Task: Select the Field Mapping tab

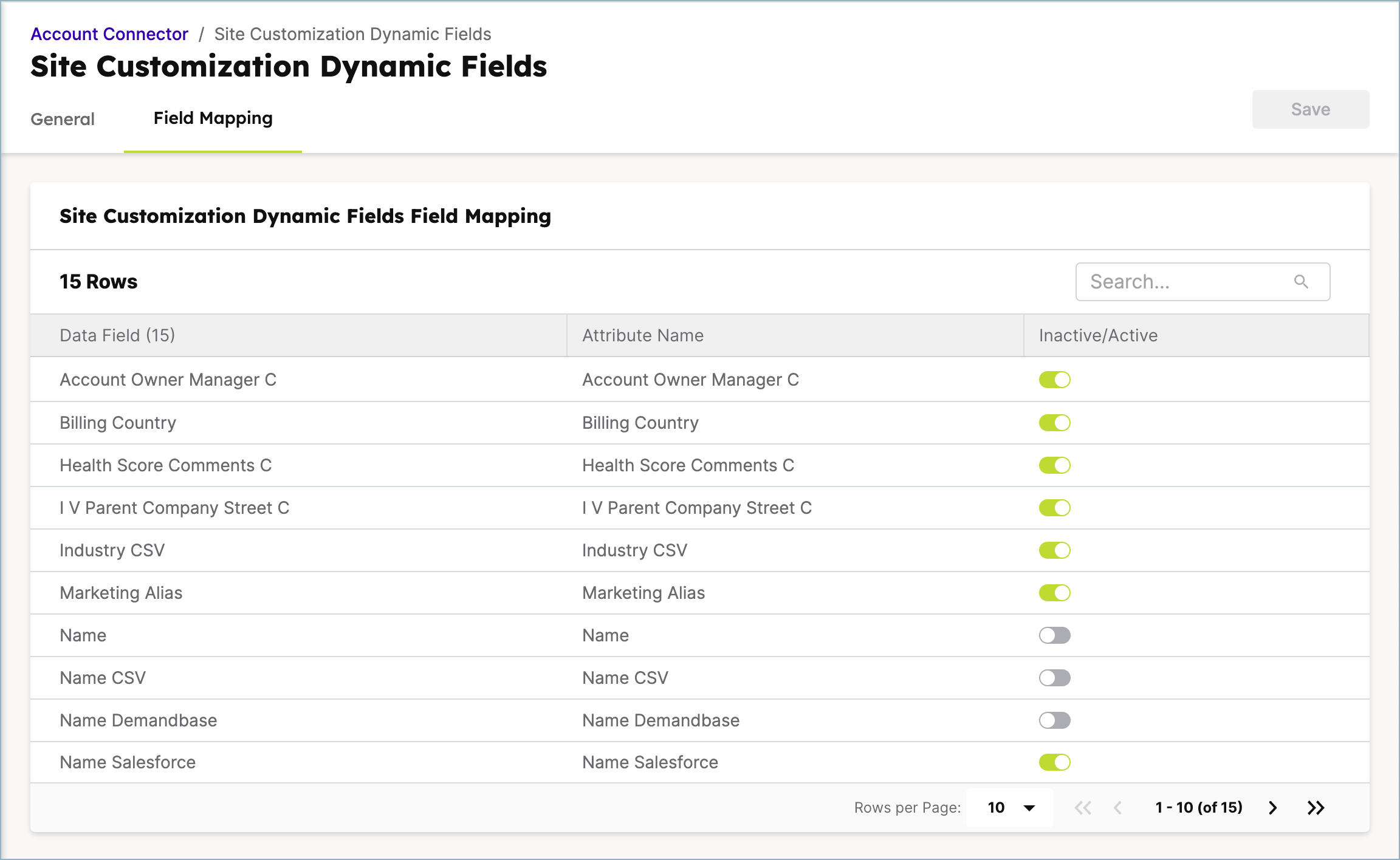Action: point(213,118)
